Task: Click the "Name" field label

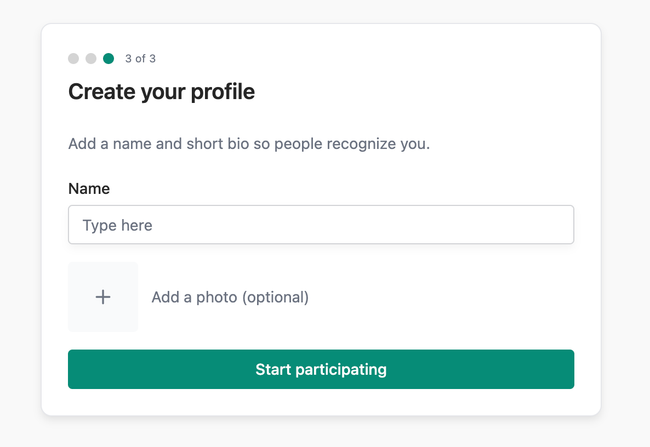Action: pos(89,188)
